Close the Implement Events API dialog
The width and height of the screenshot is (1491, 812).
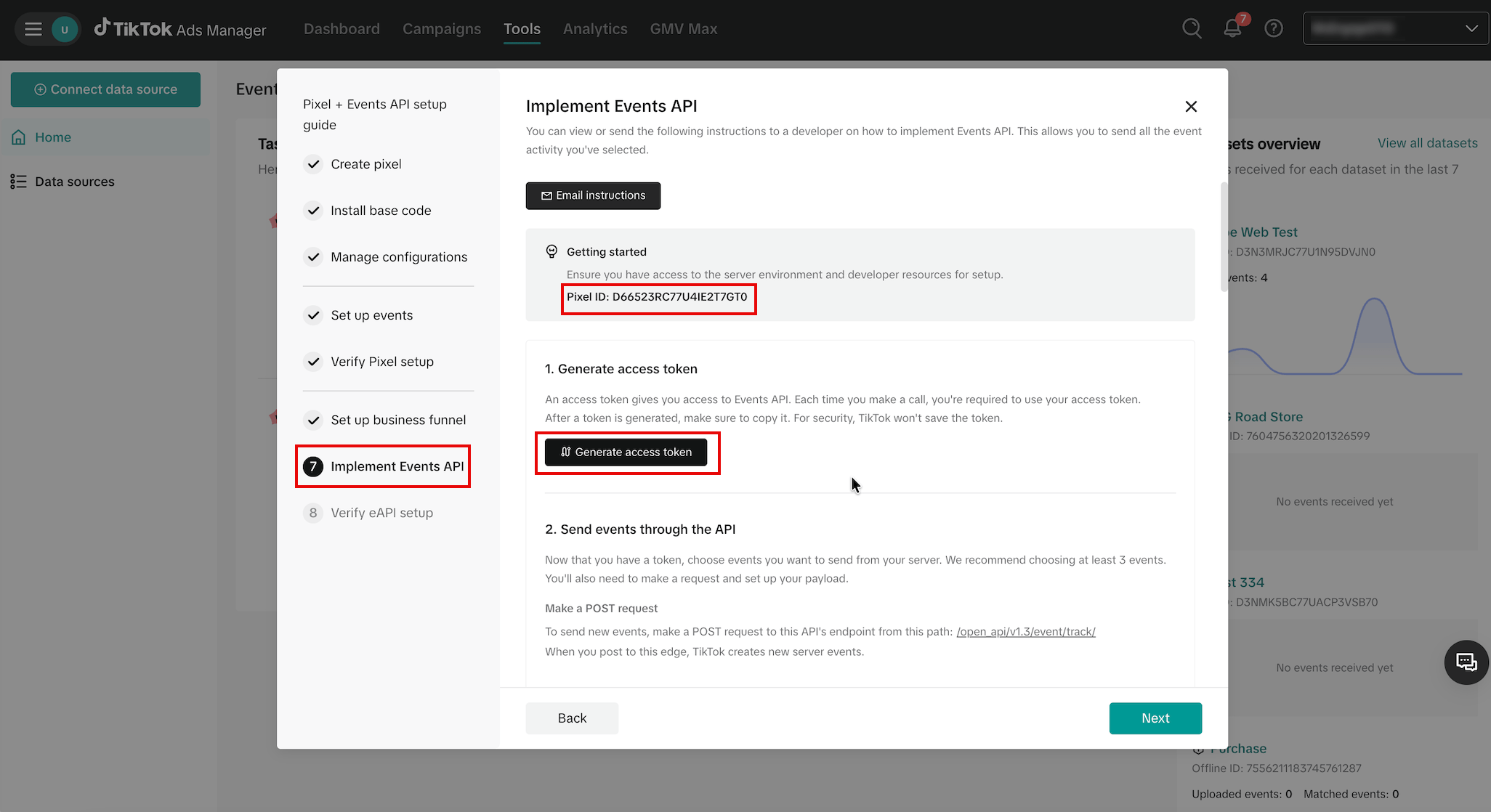tap(1191, 107)
